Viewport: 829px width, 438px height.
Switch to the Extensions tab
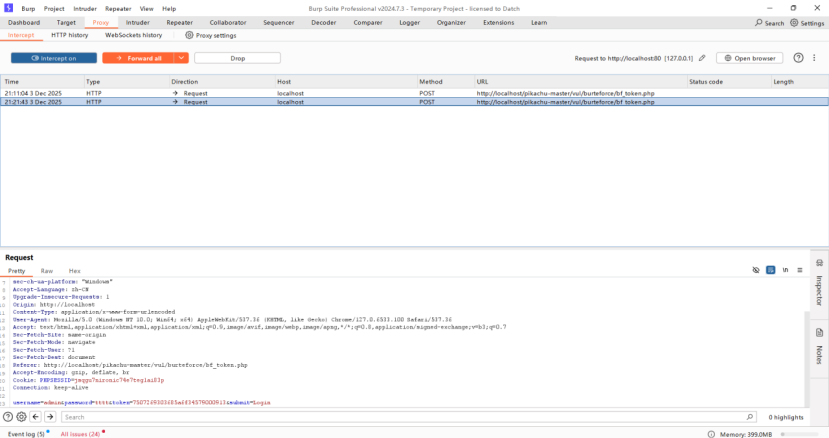pos(499,23)
